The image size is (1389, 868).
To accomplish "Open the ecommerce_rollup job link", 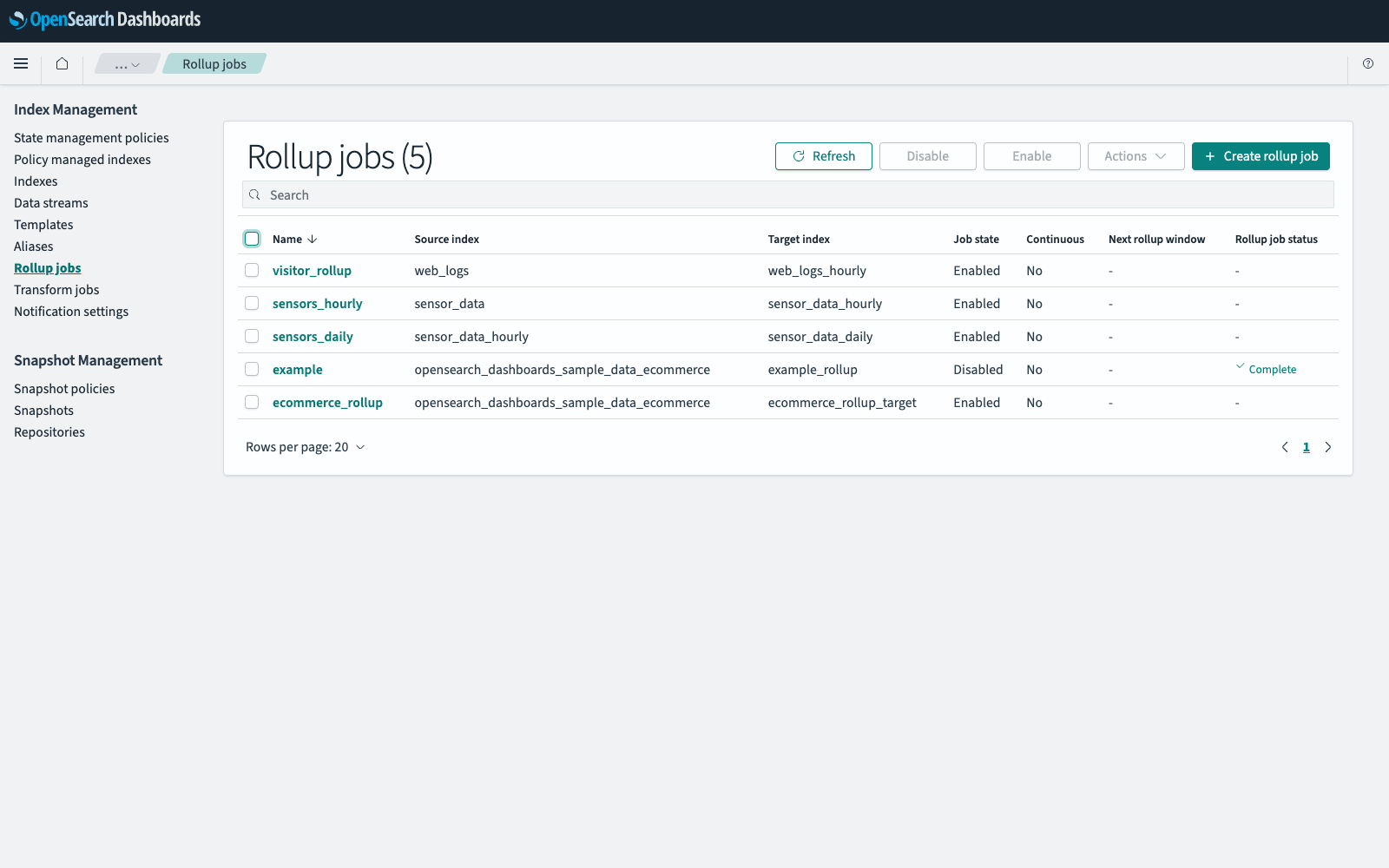I will (x=327, y=403).
